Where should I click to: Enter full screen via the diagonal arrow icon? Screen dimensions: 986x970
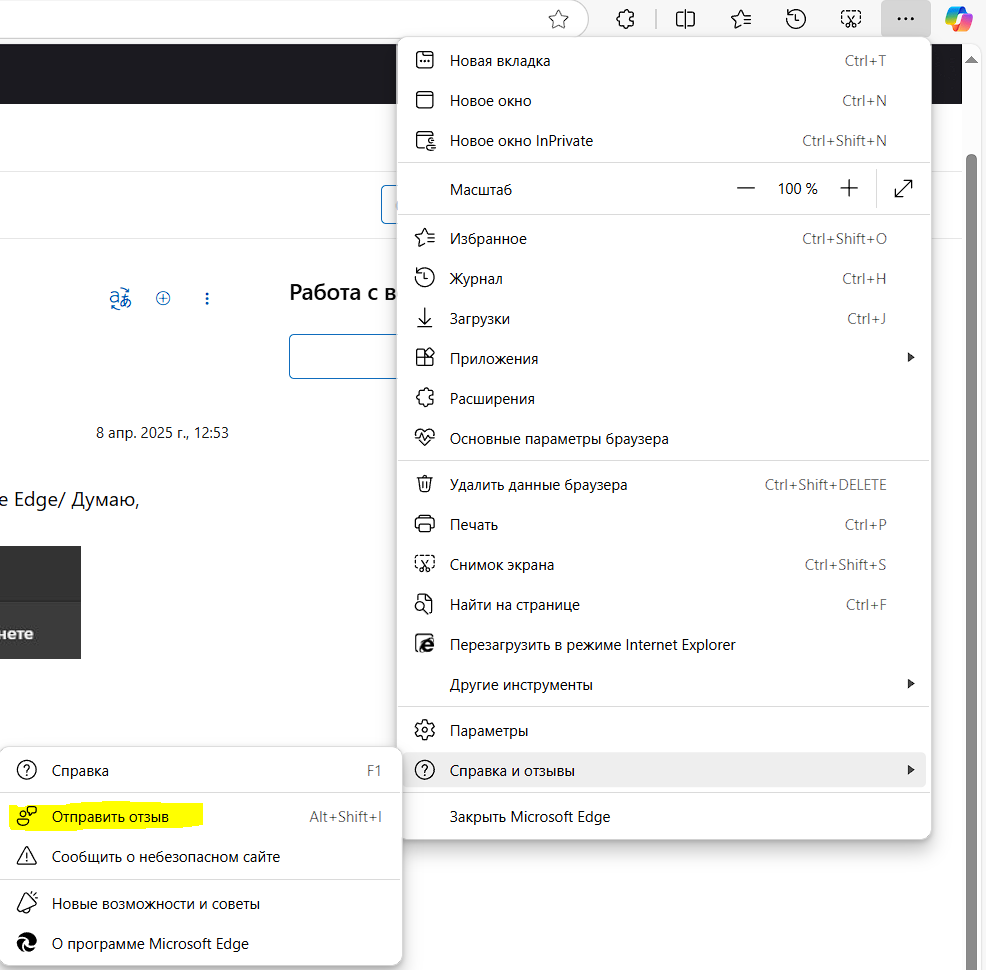pyautogui.click(x=903, y=189)
